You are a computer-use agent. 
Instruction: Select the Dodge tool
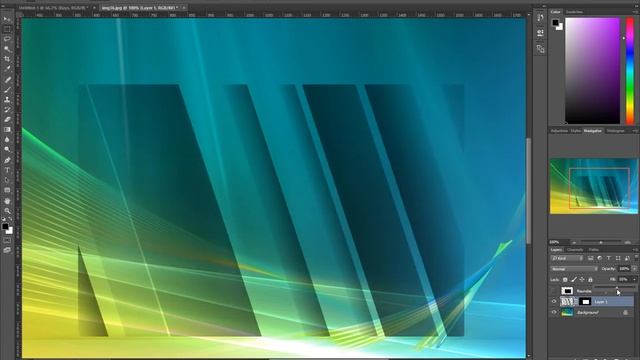(x=7, y=150)
